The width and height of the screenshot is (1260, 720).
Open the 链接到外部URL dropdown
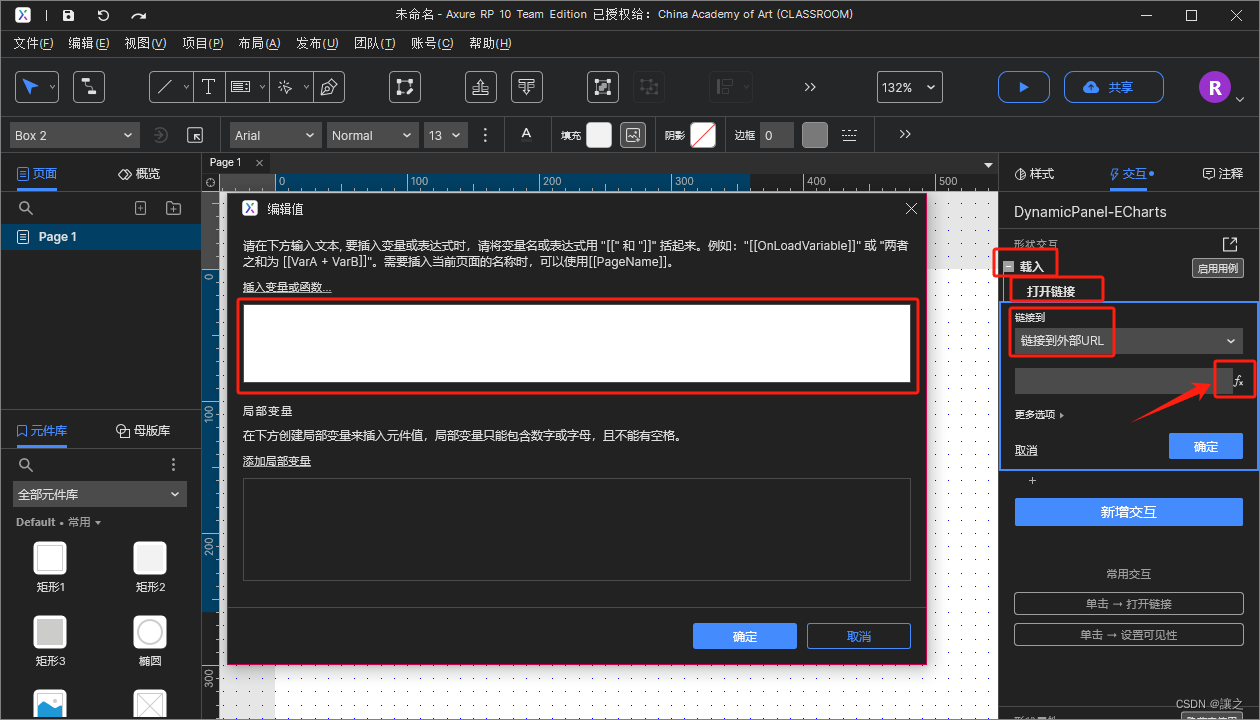(1128, 340)
